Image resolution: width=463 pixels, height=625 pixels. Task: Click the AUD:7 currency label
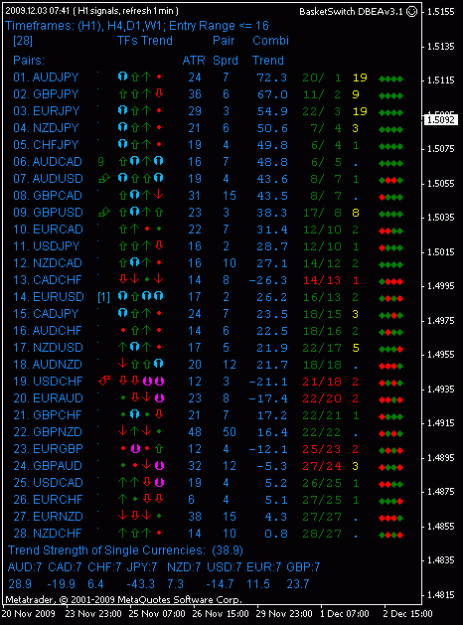tap(25, 567)
